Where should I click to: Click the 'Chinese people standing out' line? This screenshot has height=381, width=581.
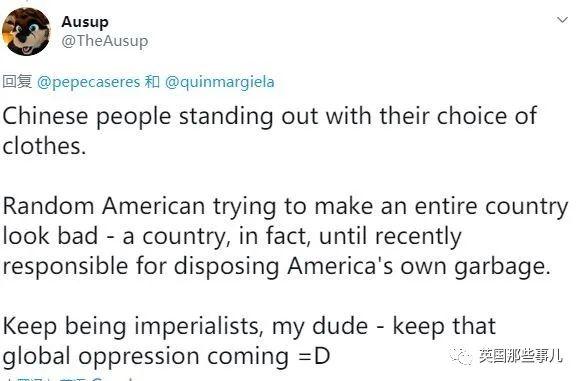(270, 116)
